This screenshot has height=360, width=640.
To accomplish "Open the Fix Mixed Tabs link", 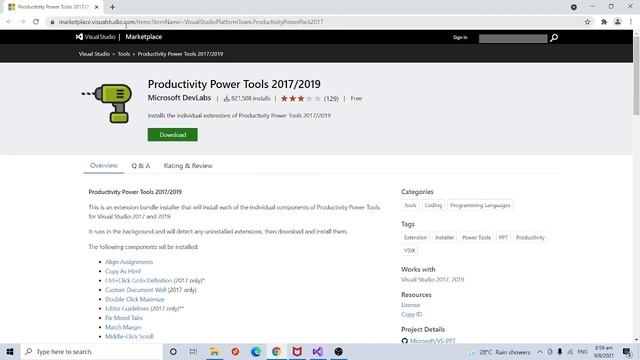I will click(124, 318).
